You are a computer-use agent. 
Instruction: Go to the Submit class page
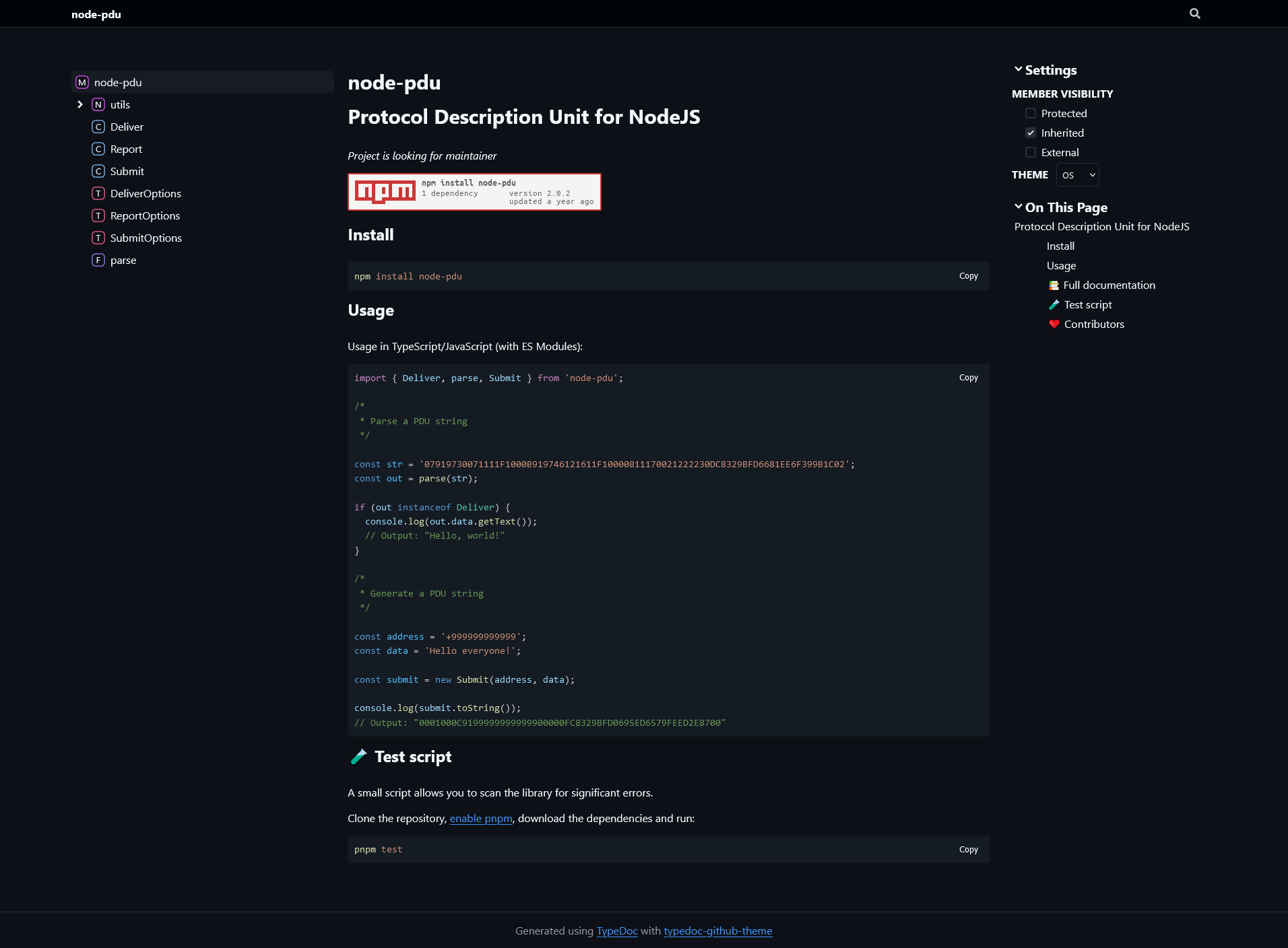127,171
